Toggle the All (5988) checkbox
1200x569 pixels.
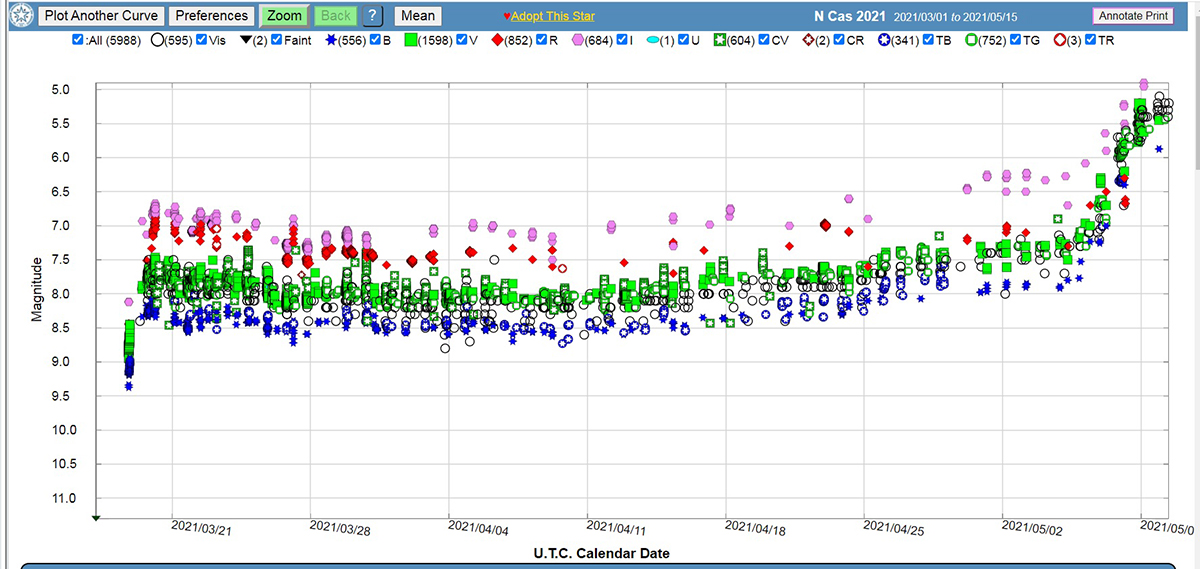tap(79, 41)
